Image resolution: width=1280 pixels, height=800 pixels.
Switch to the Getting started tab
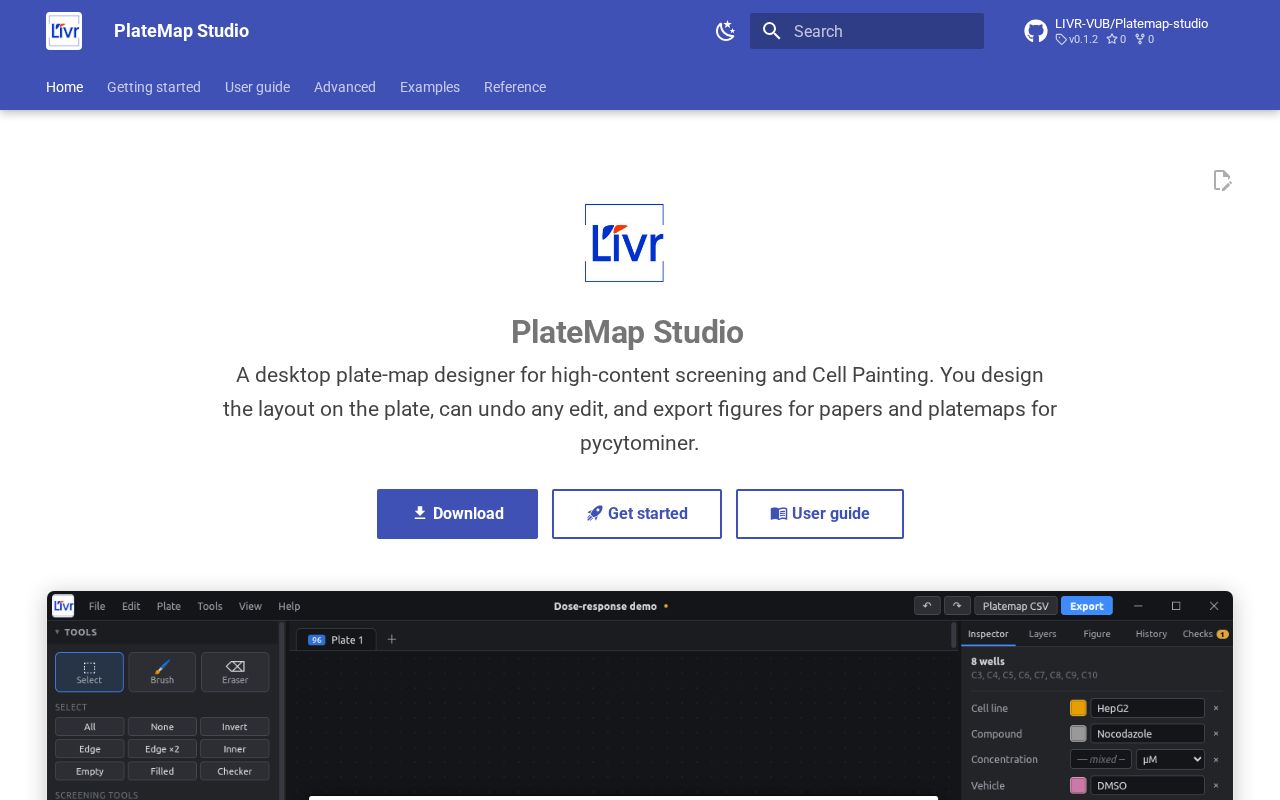click(154, 87)
